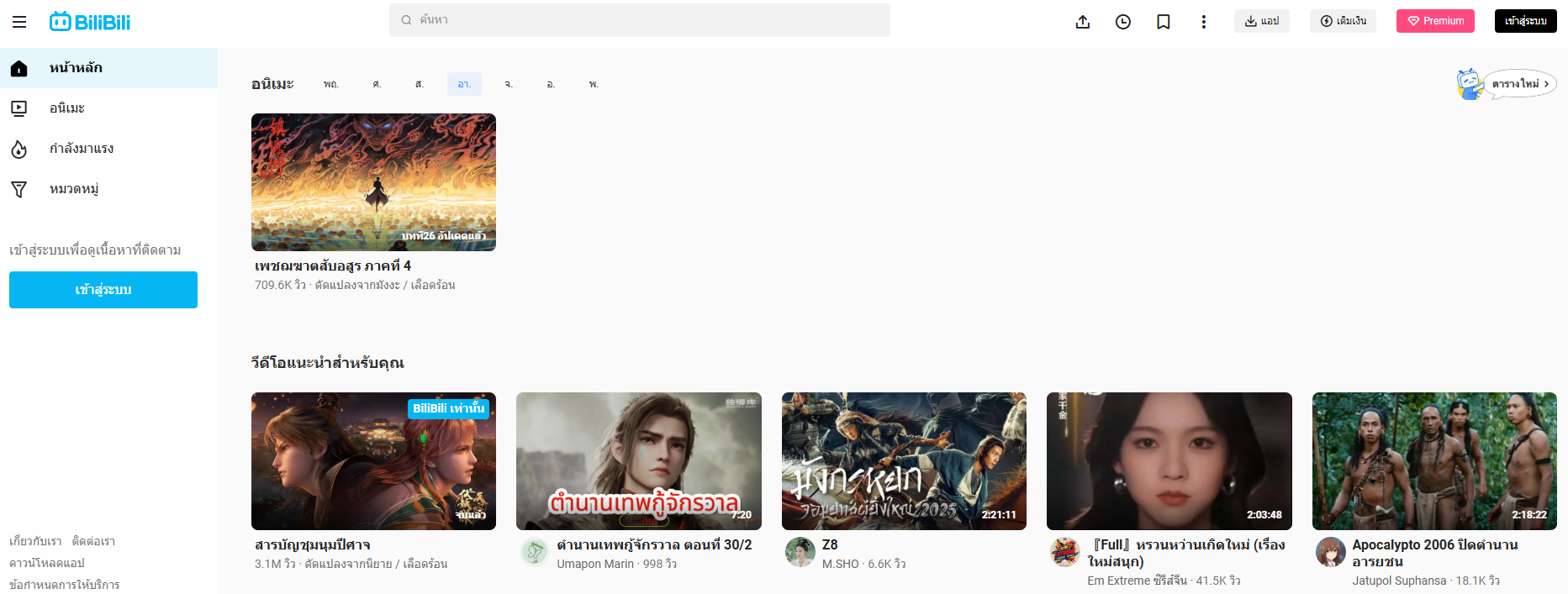This screenshot has height=594, width=1568.
Task: Click the Jatupol Suphansa channel avatar
Action: (x=1330, y=552)
